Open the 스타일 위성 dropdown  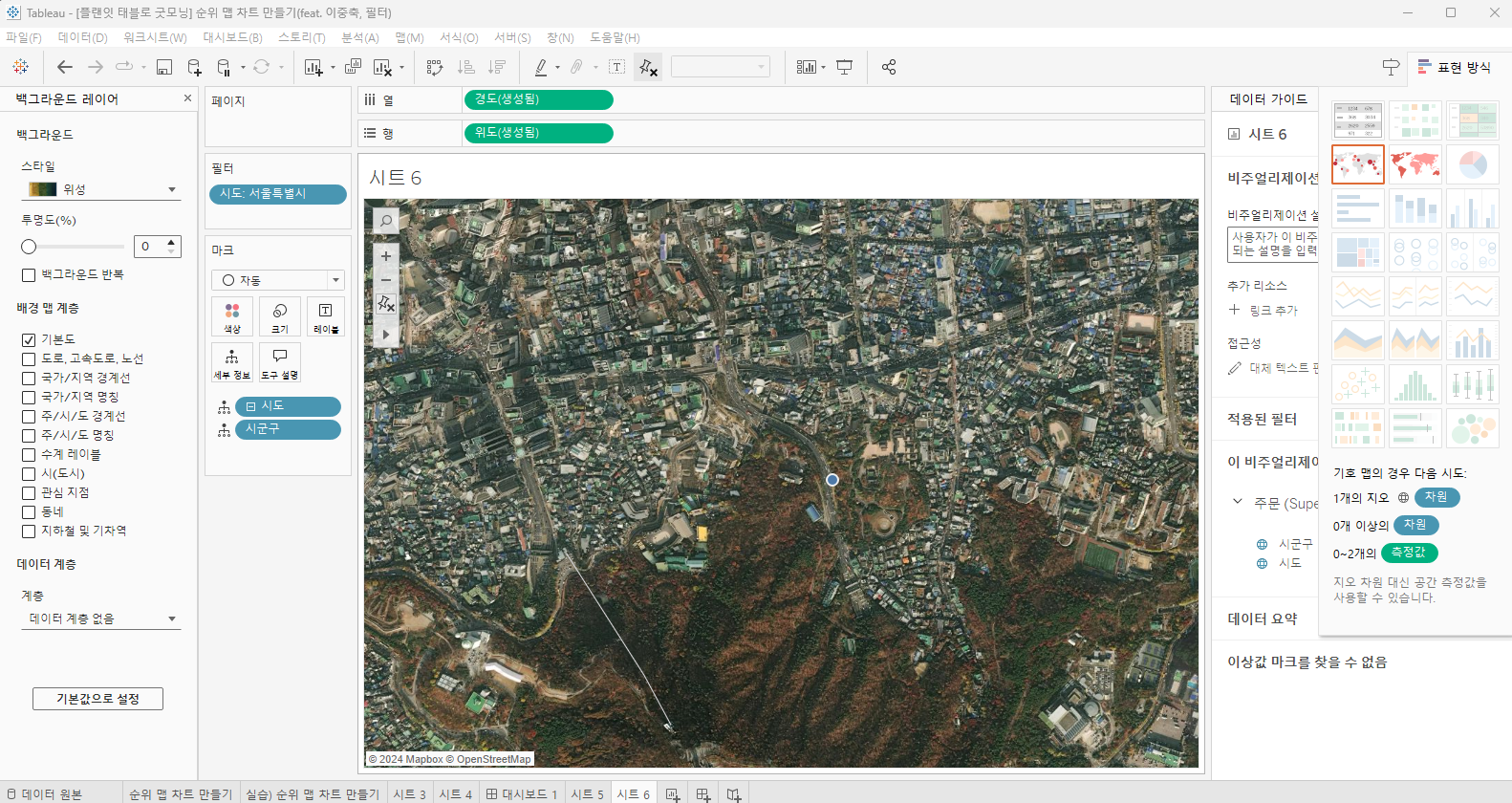click(x=101, y=189)
